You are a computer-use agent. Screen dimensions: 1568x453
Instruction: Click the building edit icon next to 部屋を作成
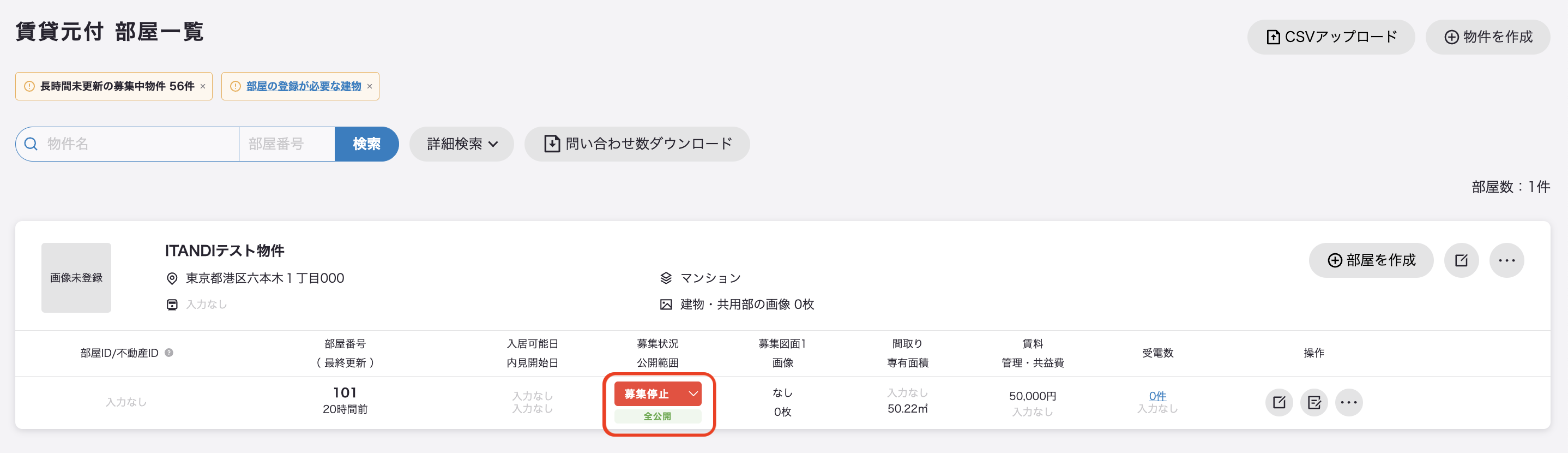1461,260
